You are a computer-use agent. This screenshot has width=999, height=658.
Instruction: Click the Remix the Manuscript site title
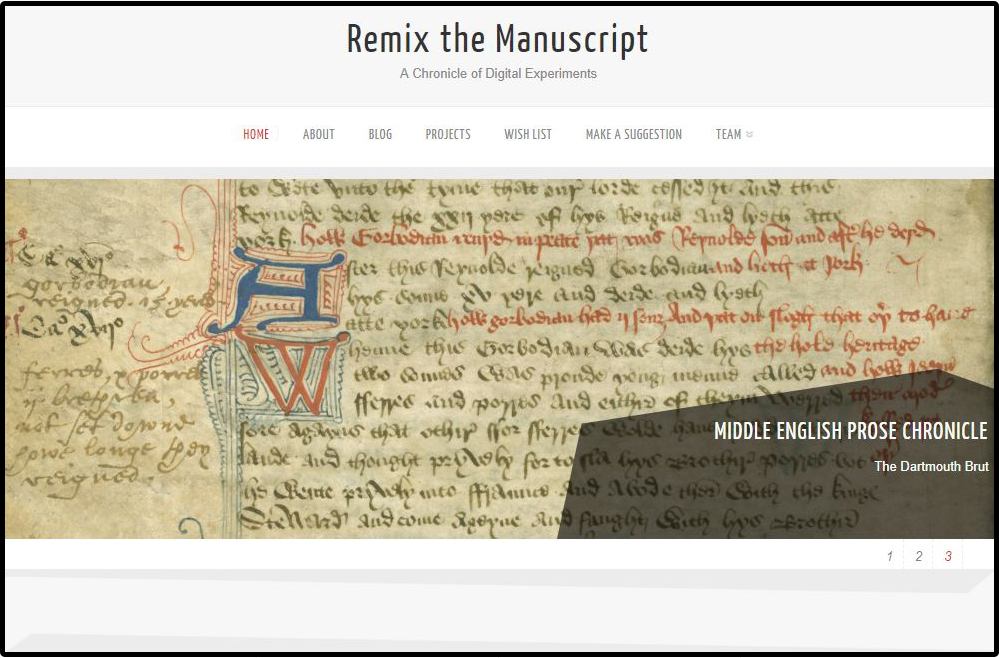[x=497, y=39]
